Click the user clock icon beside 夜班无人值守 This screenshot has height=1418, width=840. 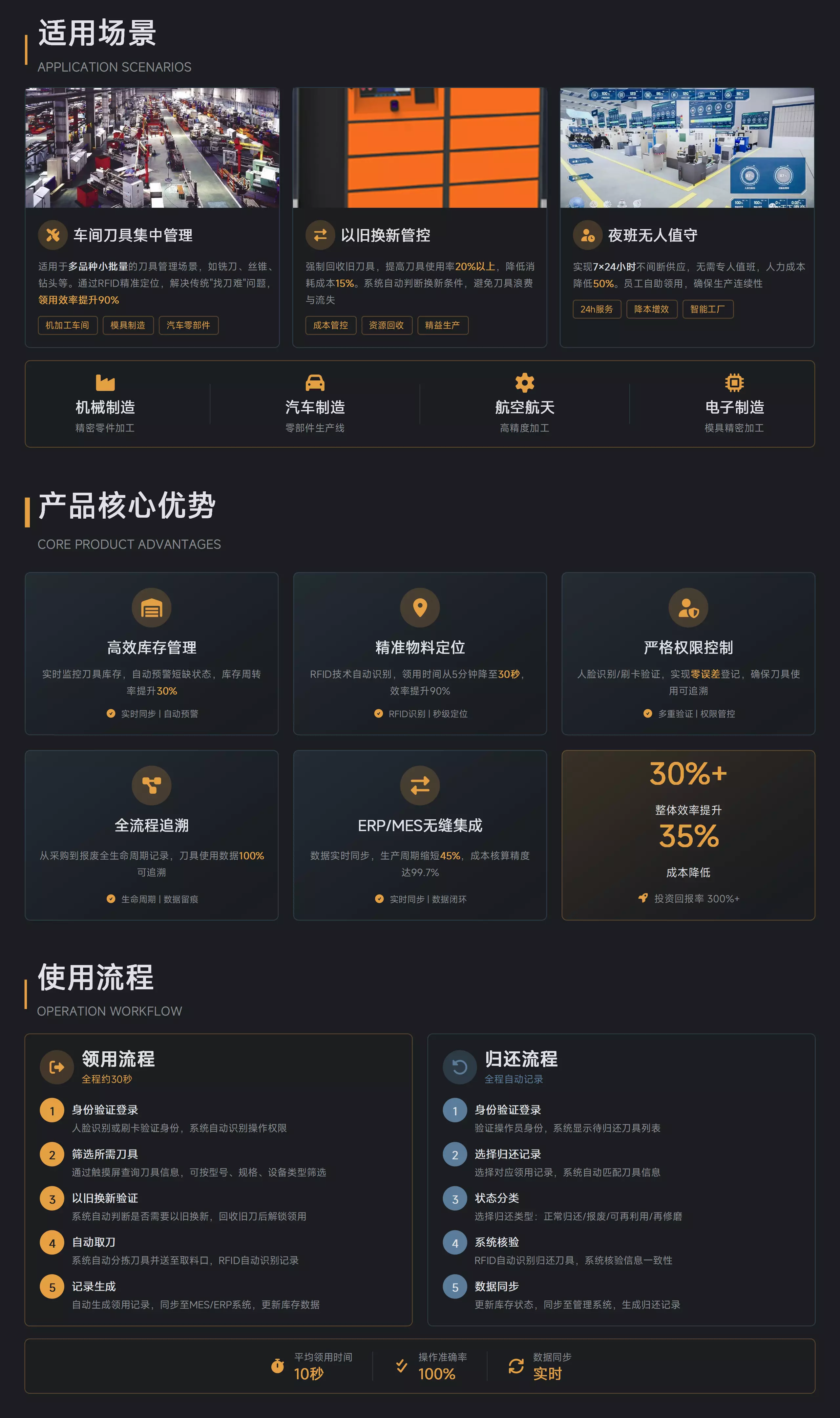(588, 235)
